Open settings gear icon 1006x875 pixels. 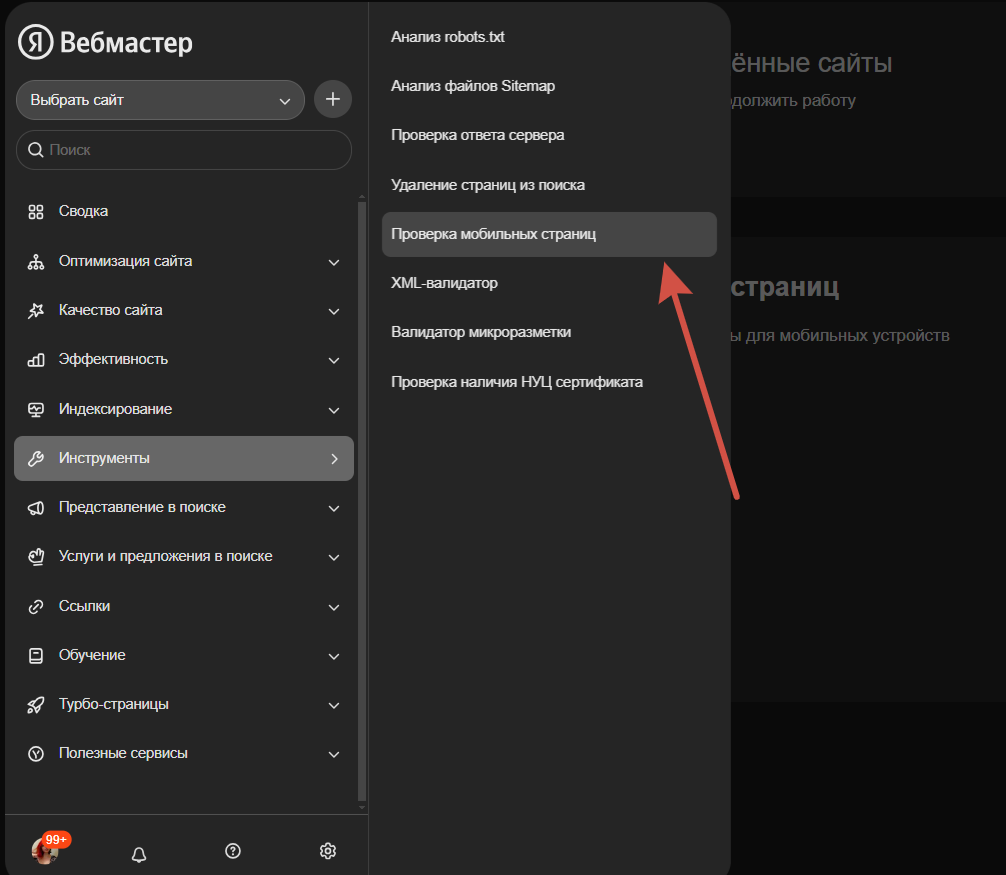328,851
